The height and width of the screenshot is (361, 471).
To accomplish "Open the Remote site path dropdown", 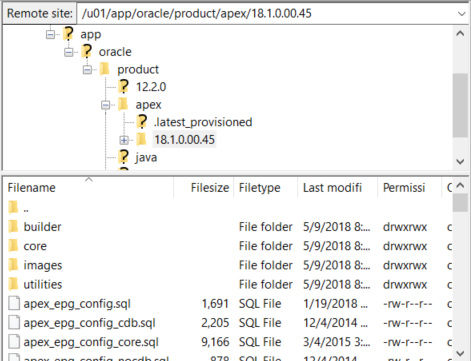I will pyautogui.click(x=462, y=14).
